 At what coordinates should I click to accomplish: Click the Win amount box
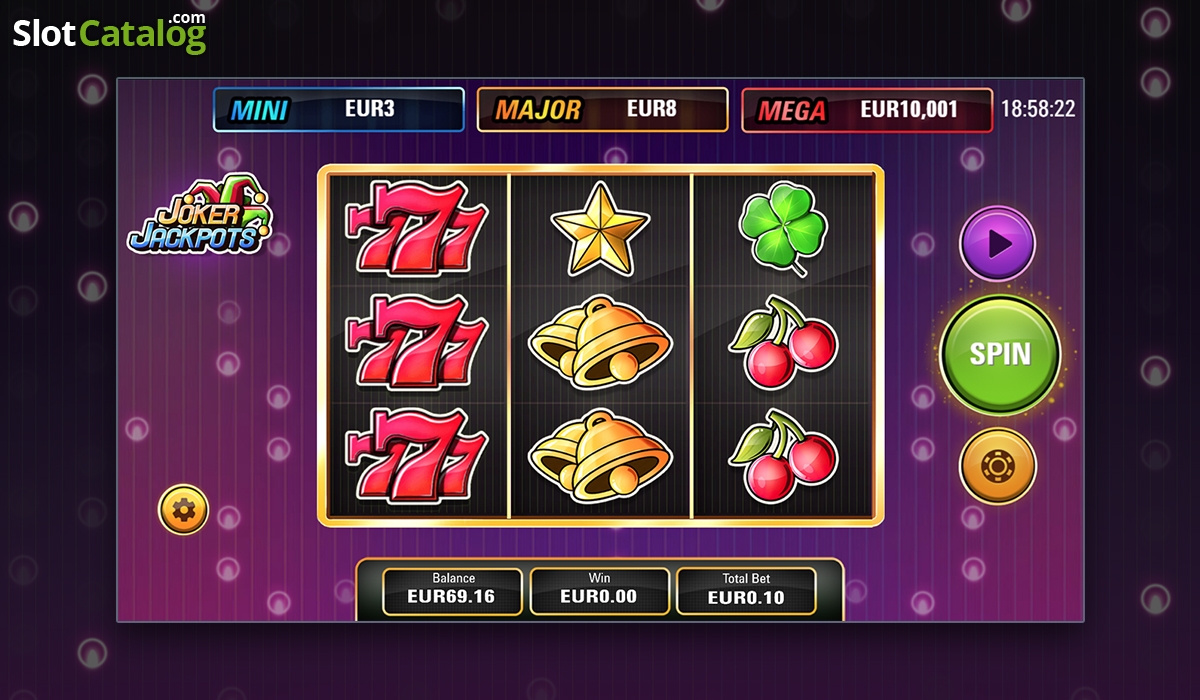(x=600, y=591)
